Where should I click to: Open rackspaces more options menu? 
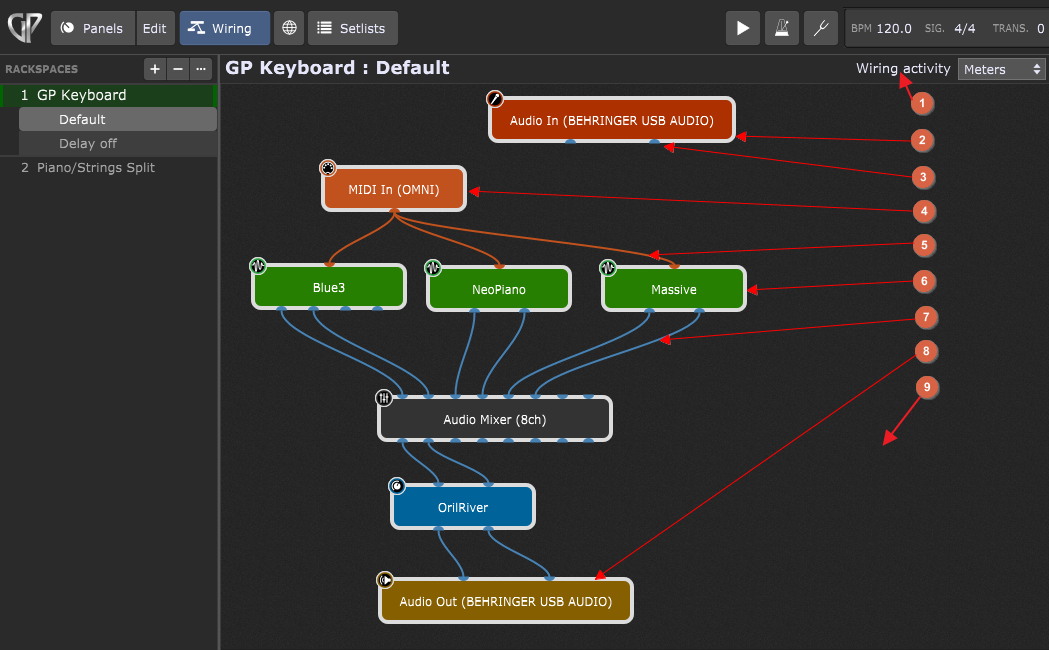pyautogui.click(x=201, y=69)
